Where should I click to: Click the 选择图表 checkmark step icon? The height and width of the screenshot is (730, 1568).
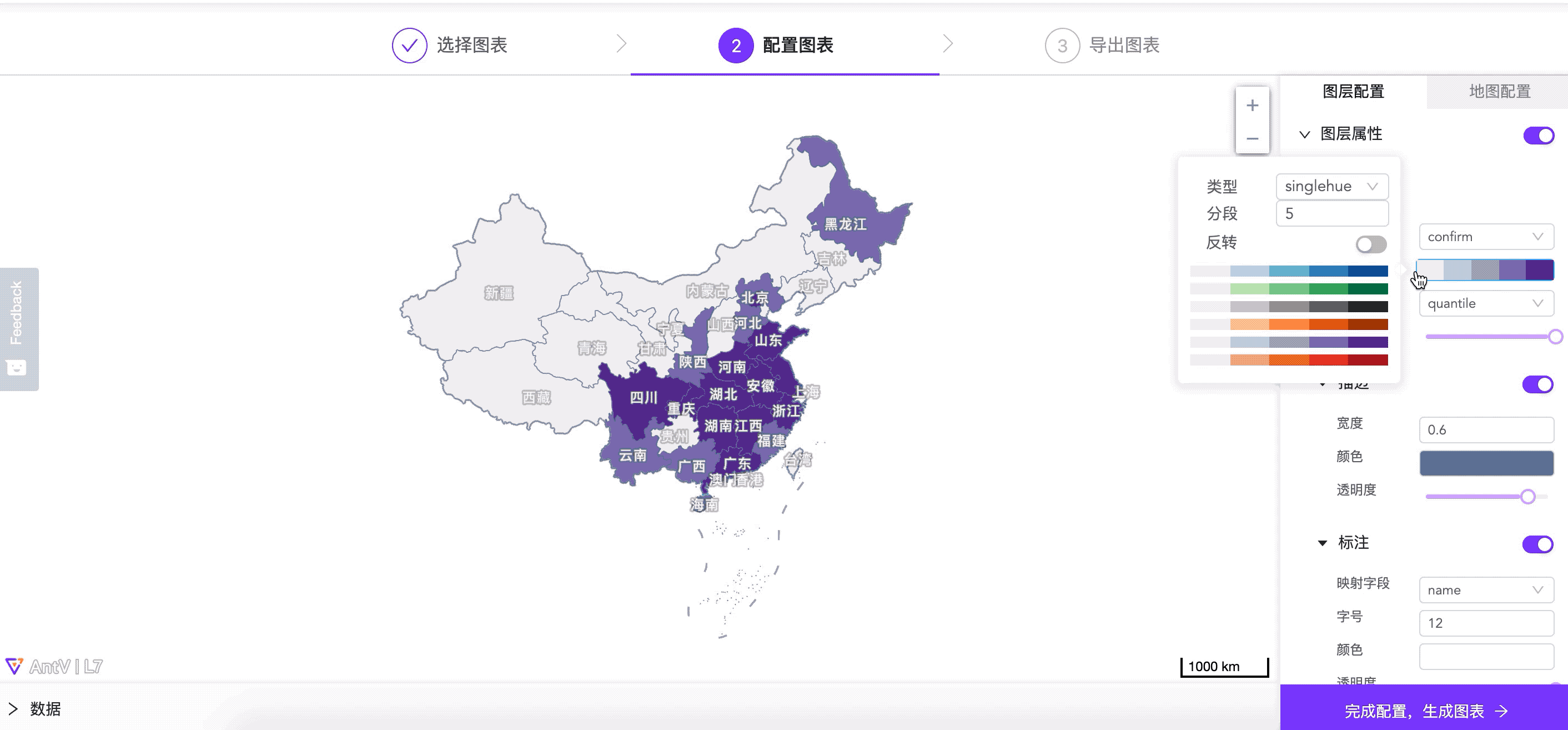(x=409, y=46)
